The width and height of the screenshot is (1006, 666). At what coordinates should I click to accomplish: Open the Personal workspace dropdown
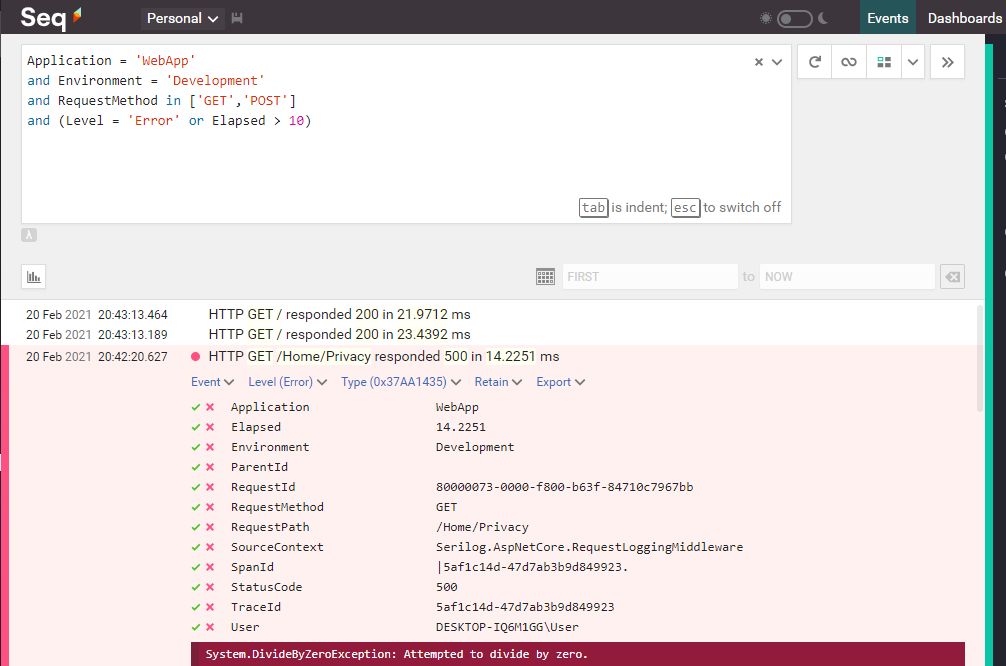(182, 18)
